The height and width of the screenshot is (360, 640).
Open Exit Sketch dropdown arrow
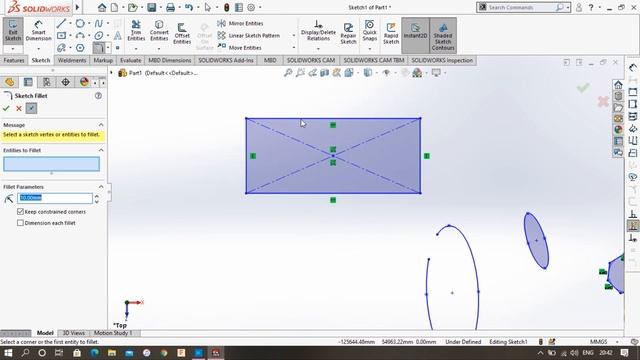(13, 49)
